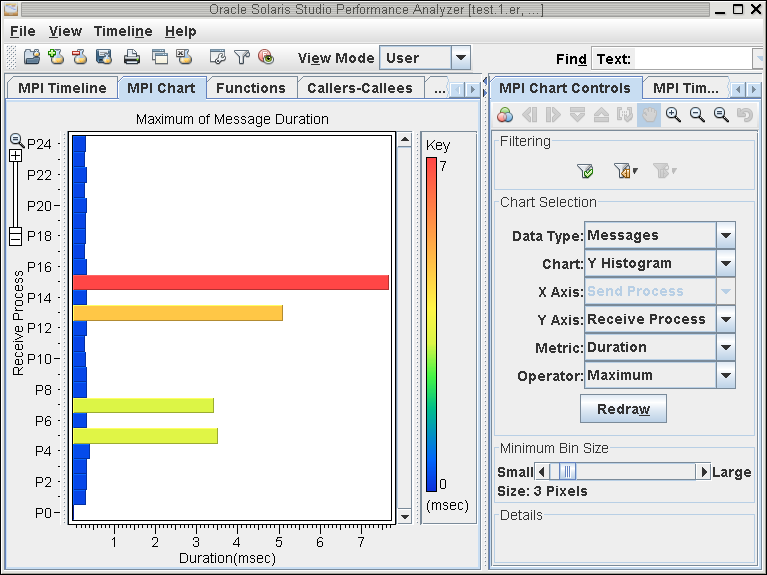Switch to the Callers-Callees tab
Image resolution: width=767 pixels, height=575 pixels.
coord(360,88)
